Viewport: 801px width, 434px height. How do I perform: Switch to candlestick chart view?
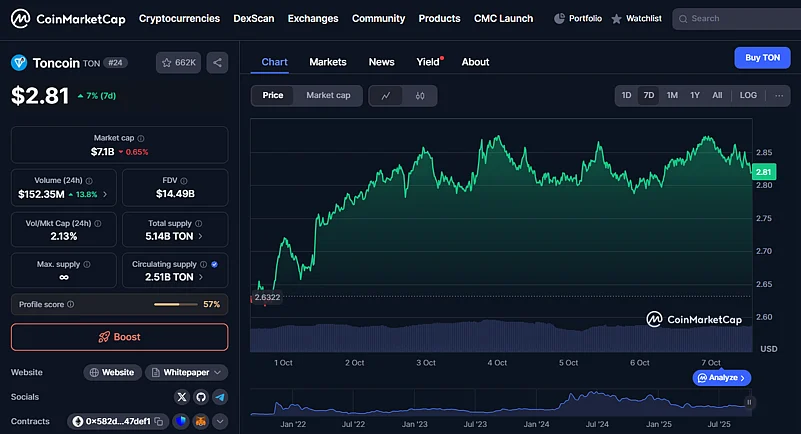[420, 96]
